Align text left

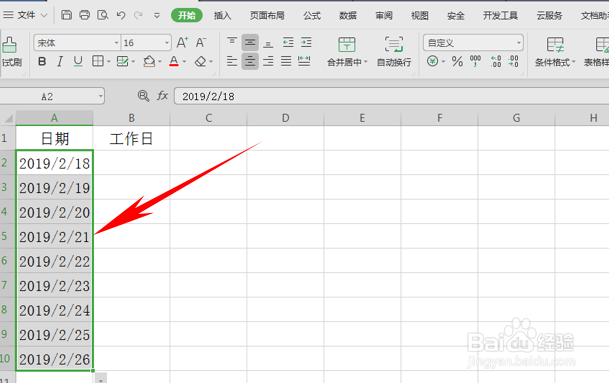click(x=232, y=61)
